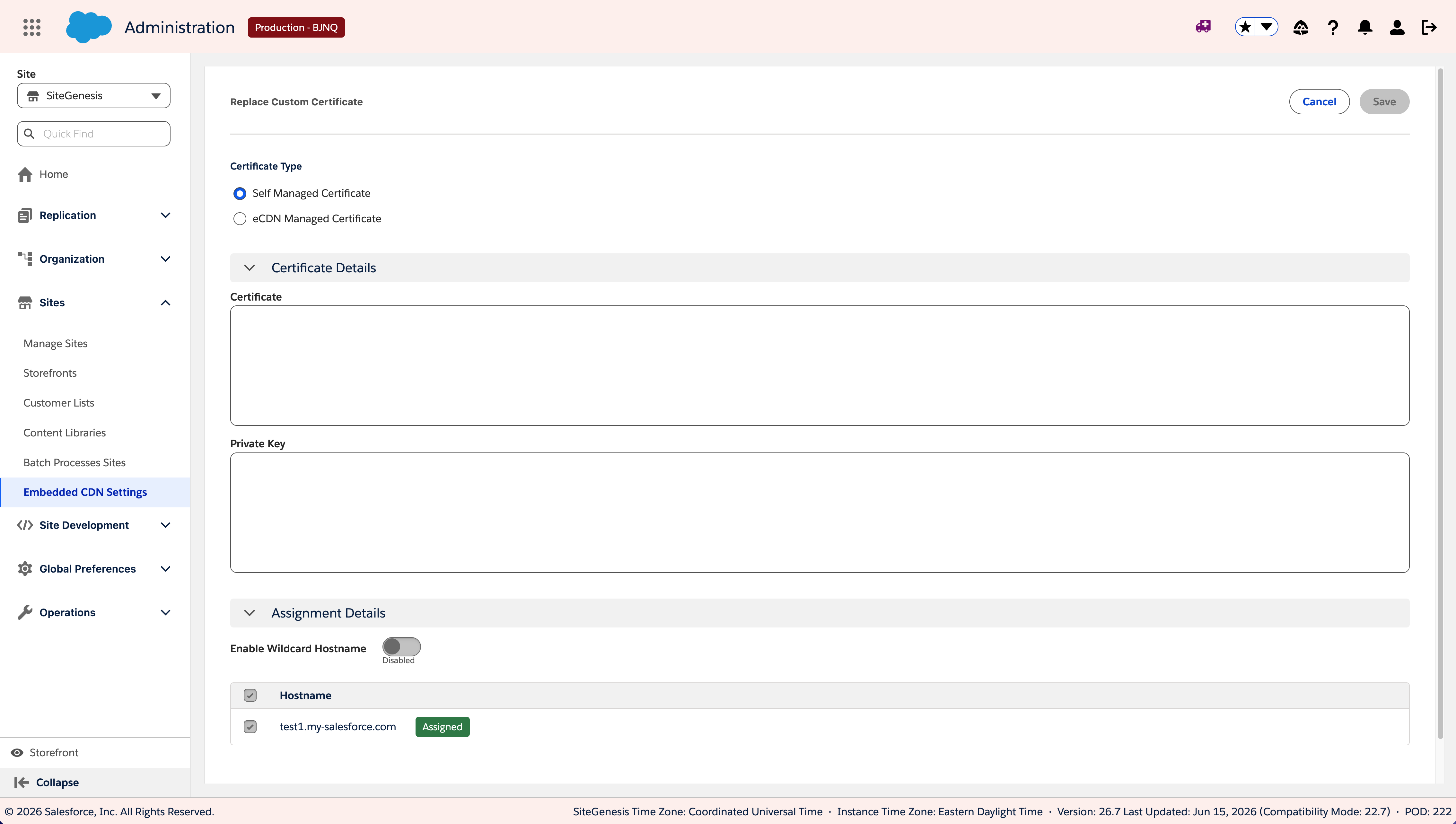Click the green Assigned status badge

tap(442, 727)
